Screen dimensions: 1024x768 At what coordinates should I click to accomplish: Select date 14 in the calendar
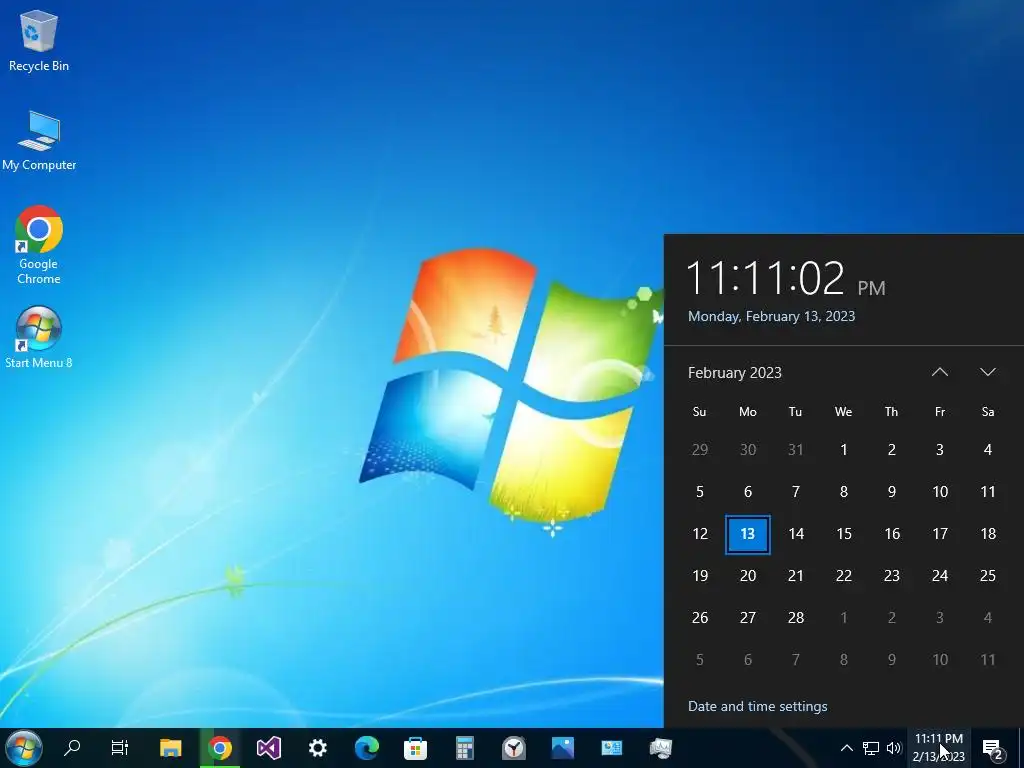click(796, 534)
